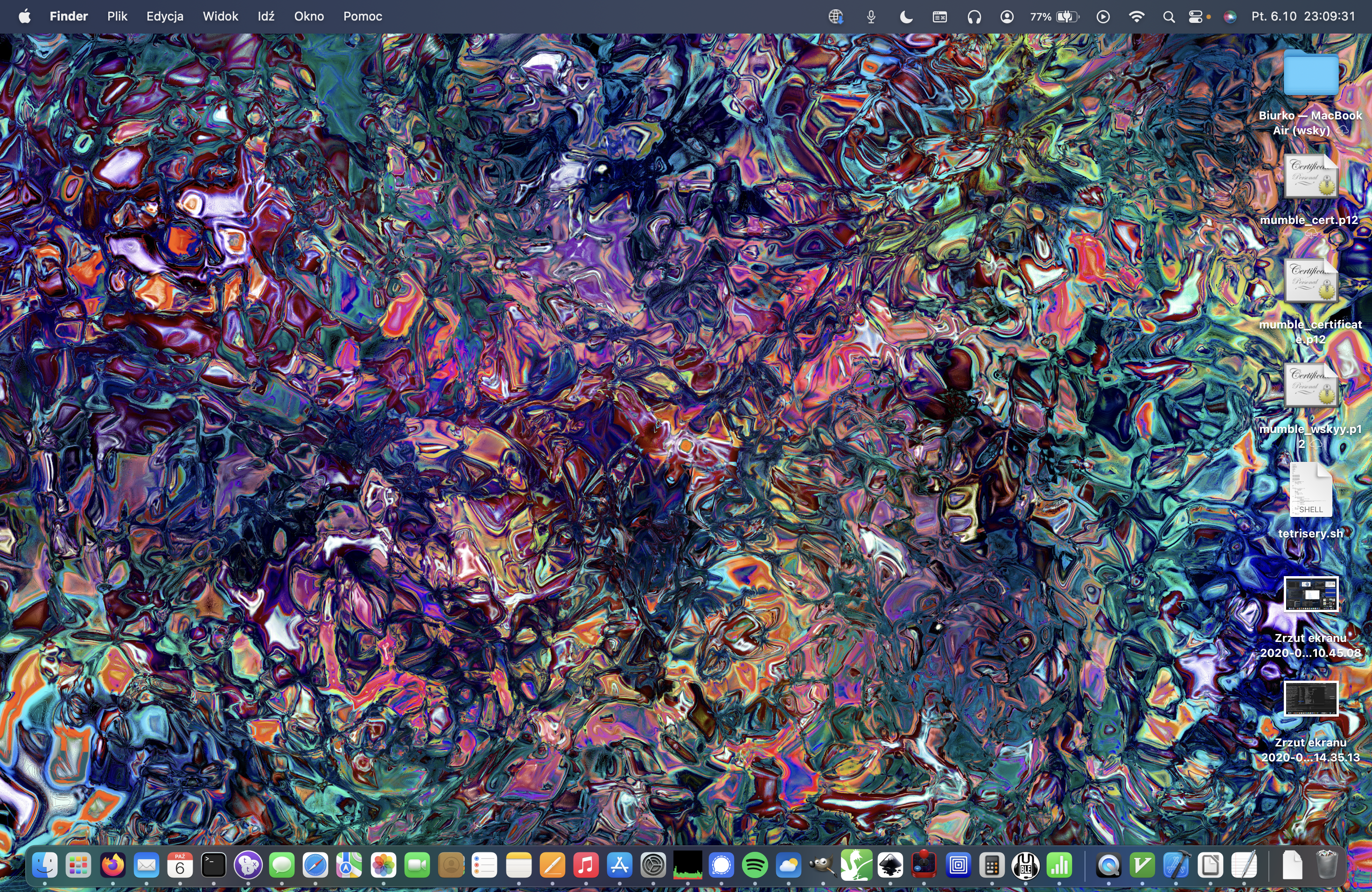Open Spotify in the Dock
Image resolution: width=1372 pixels, height=892 pixels.
pos(755,865)
